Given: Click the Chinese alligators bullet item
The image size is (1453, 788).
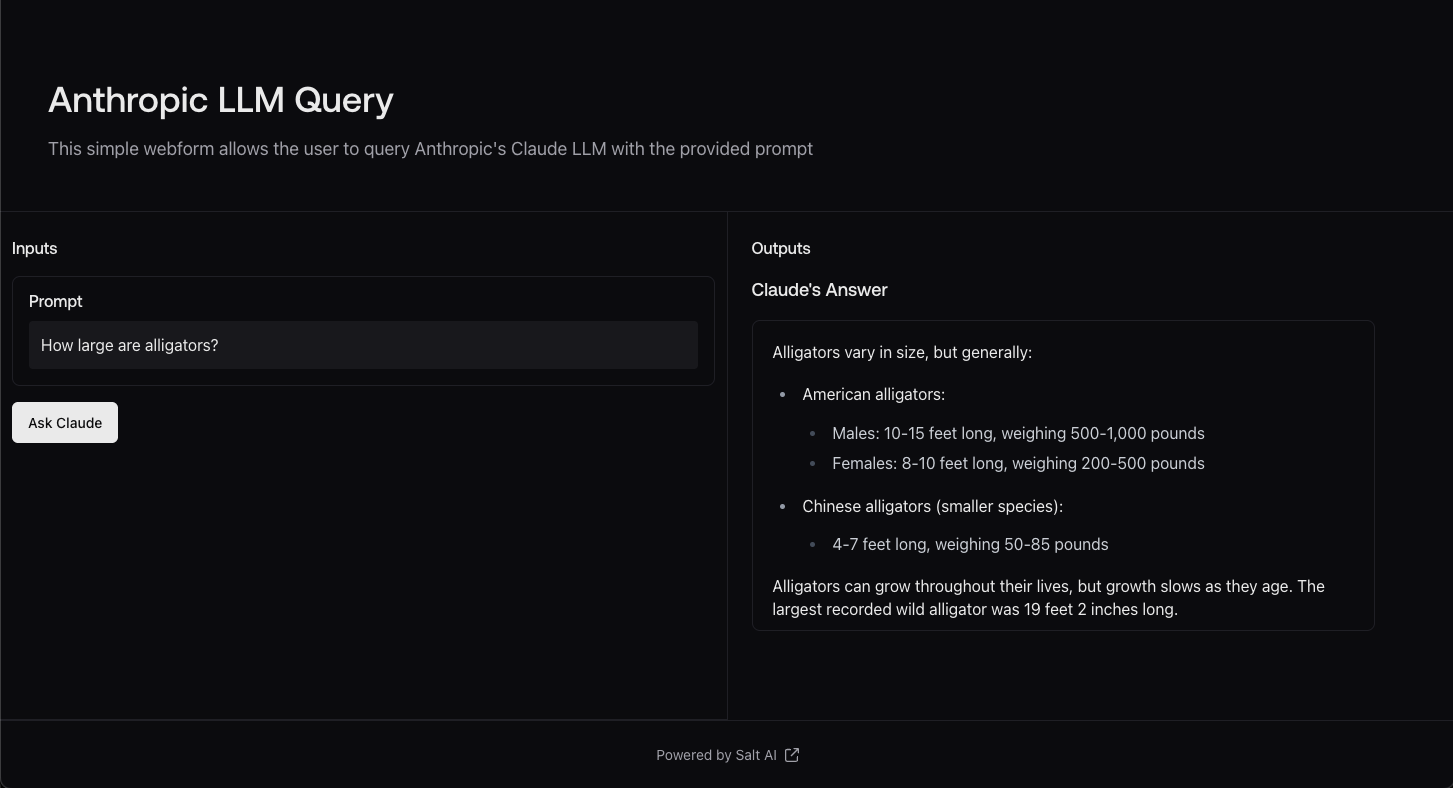Looking at the screenshot, I should click(932, 506).
